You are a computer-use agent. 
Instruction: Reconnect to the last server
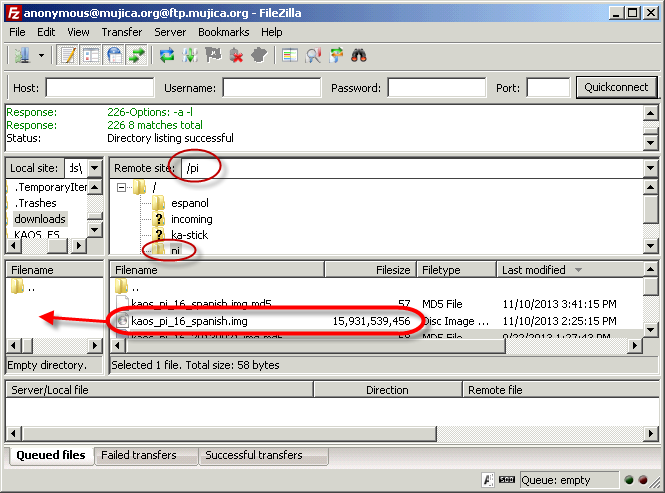click(x=259, y=56)
